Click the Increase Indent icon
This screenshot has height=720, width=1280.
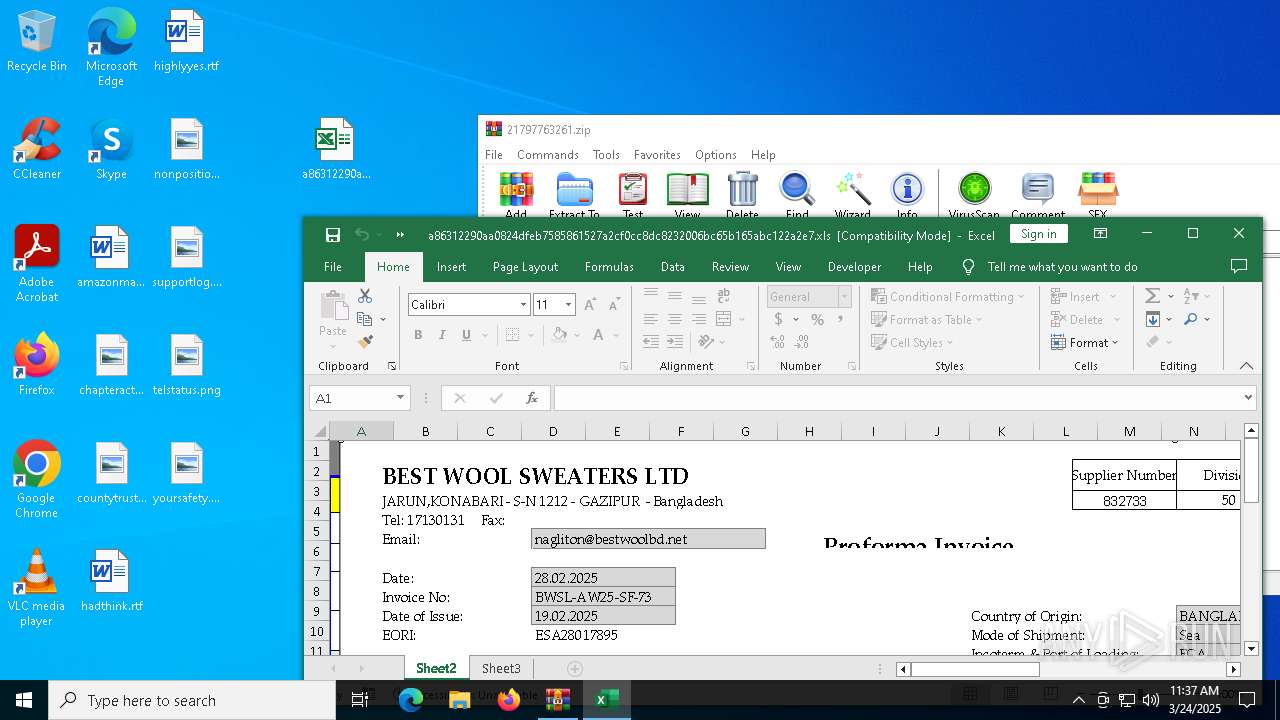(x=675, y=342)
